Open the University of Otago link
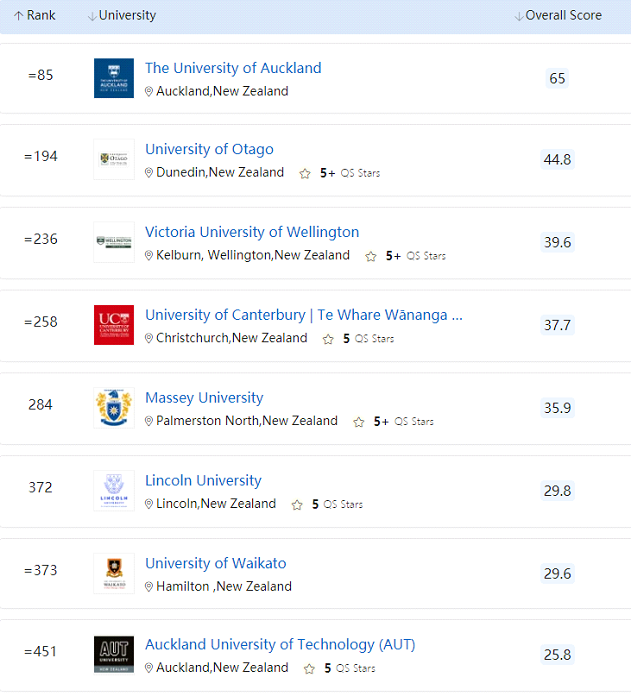The width and height of the screenshot is (640, 694). 209,150
